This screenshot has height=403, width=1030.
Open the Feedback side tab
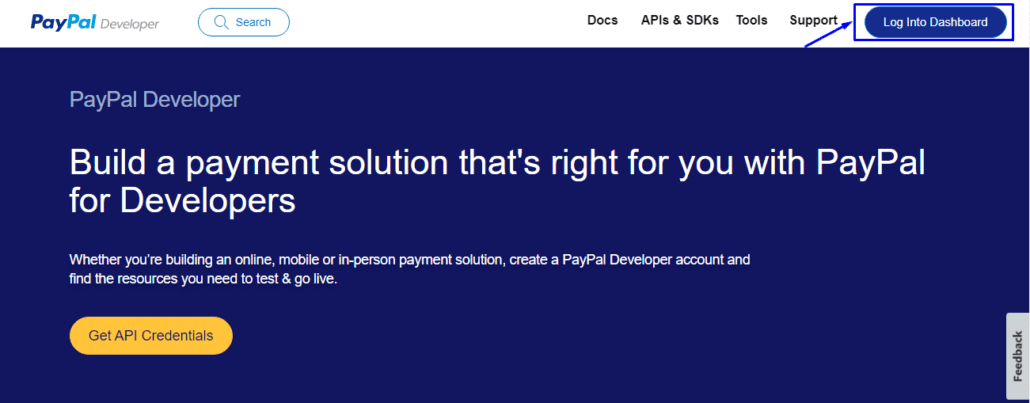pos(1018,356)
